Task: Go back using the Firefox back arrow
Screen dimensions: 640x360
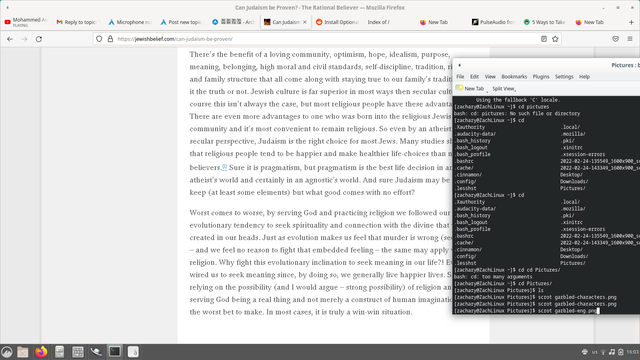Action: click(10, 39)
